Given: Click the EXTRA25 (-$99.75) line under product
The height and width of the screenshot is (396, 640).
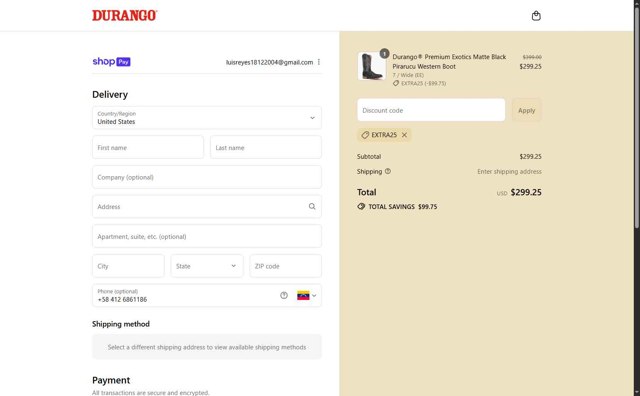Looking at the screenshot, I should 420,83.
